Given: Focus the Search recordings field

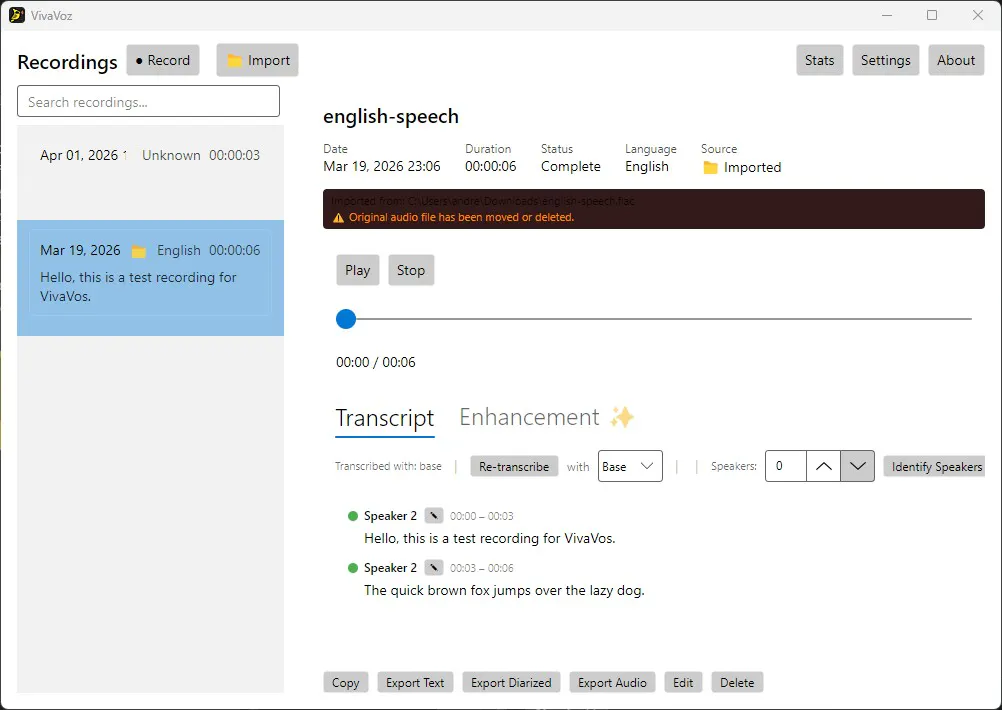Looking at the screenshot, I should [x=148, y=101].
